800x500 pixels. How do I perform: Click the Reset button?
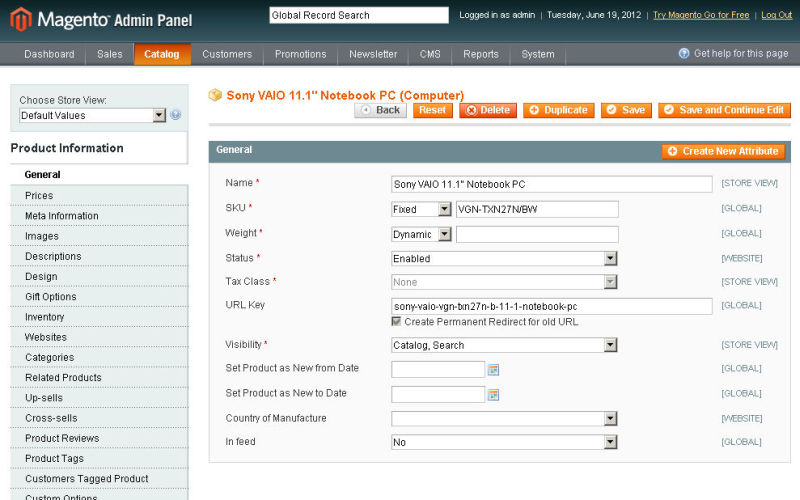click(433, 110)
